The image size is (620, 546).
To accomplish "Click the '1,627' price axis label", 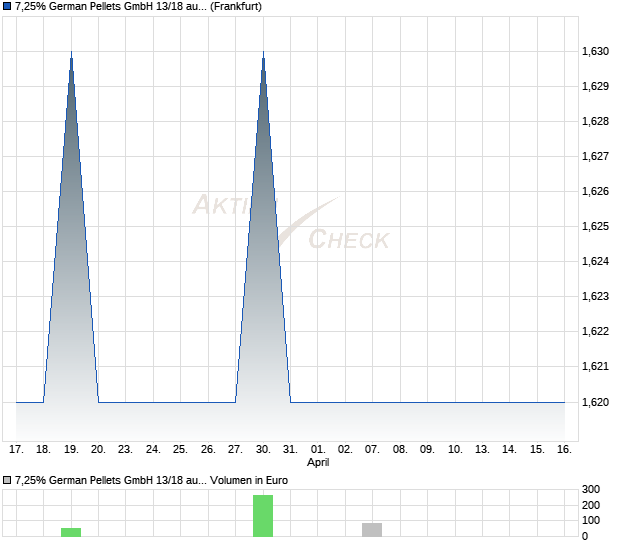I will 595,156.
